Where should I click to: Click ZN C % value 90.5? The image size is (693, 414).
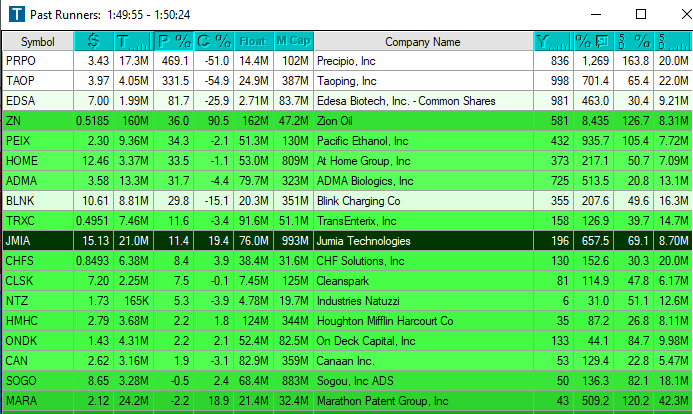pyautogui.click(x=218, y=121)
